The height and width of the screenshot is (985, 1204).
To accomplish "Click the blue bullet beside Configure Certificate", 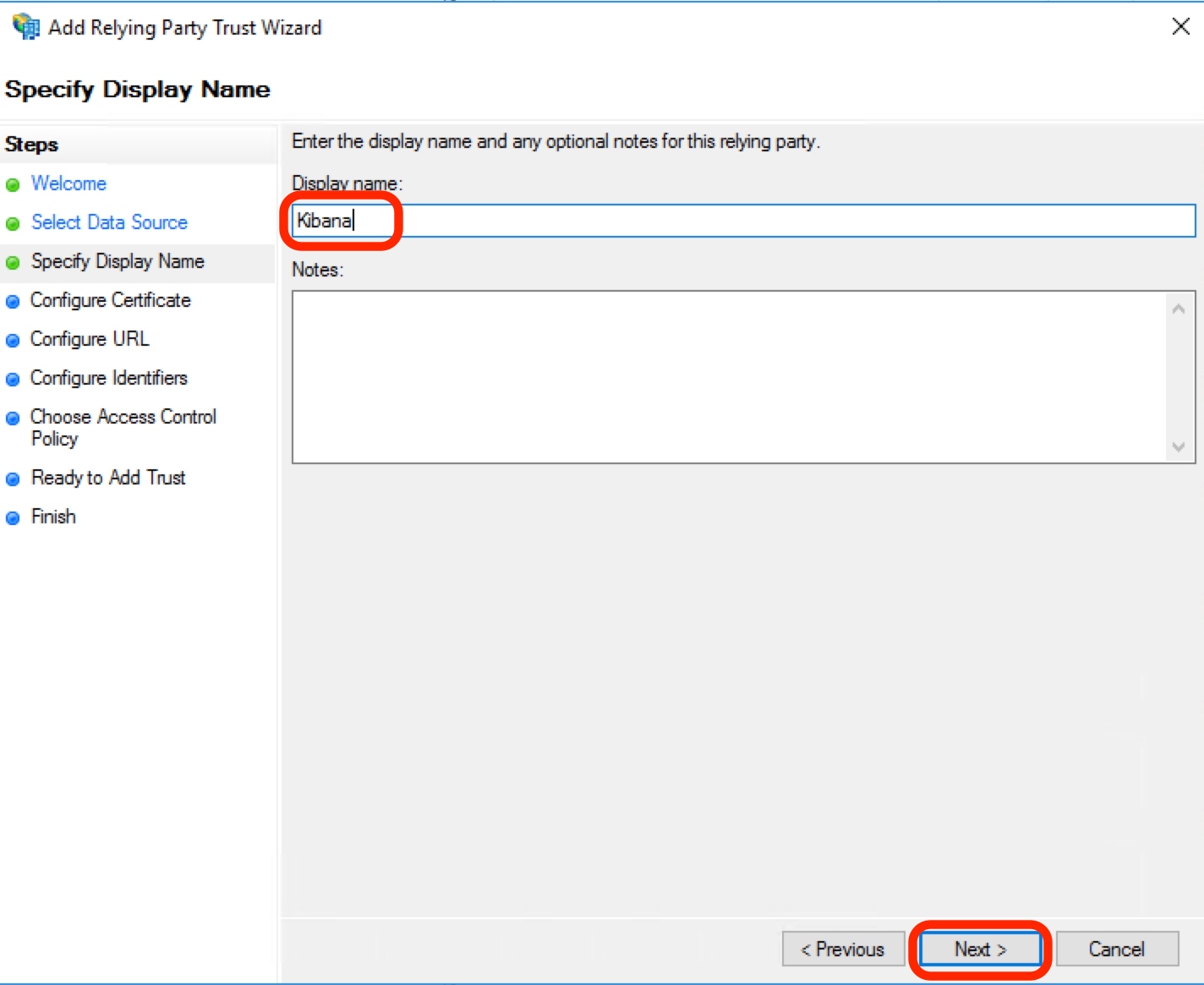I will (x=13, y=302).
